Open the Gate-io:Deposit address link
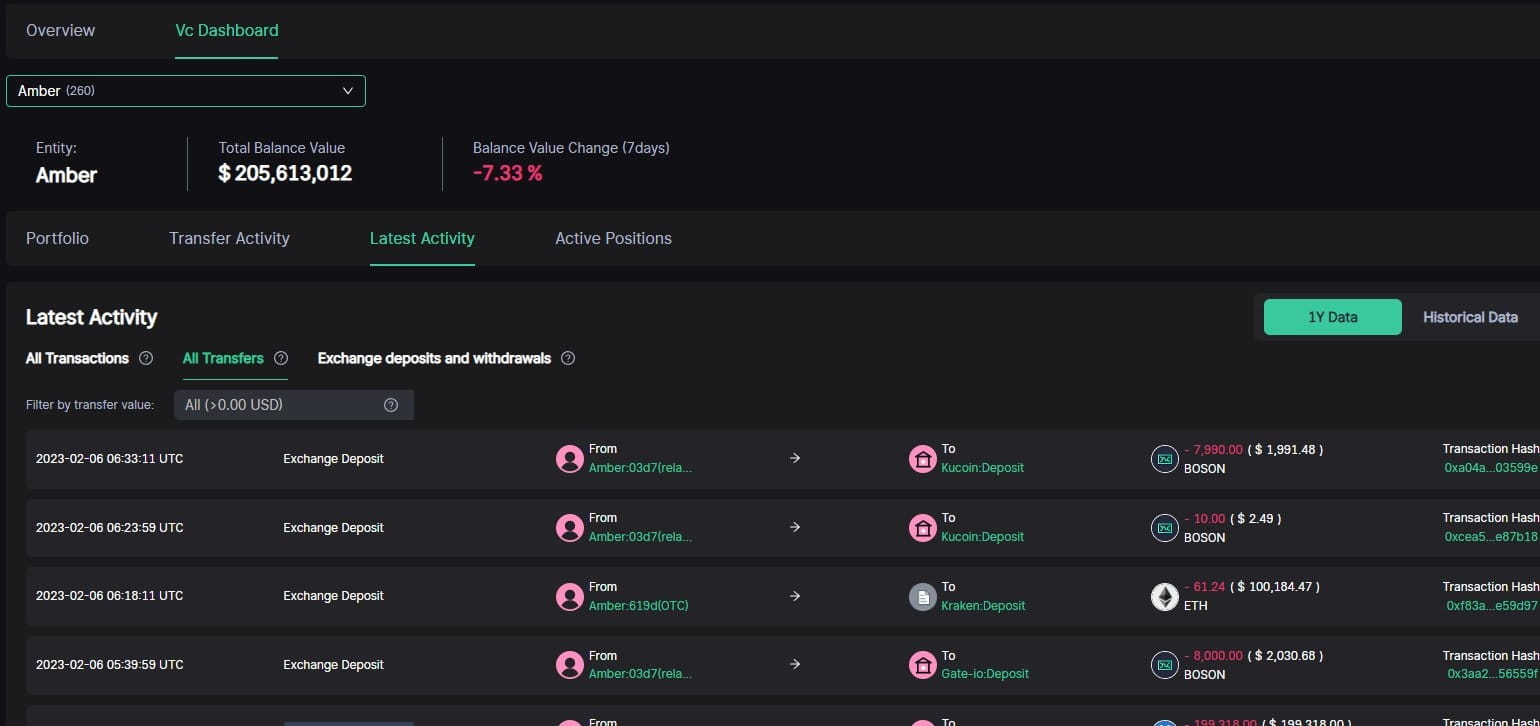This screenshot has height=726, width=1540. (985, 674)
